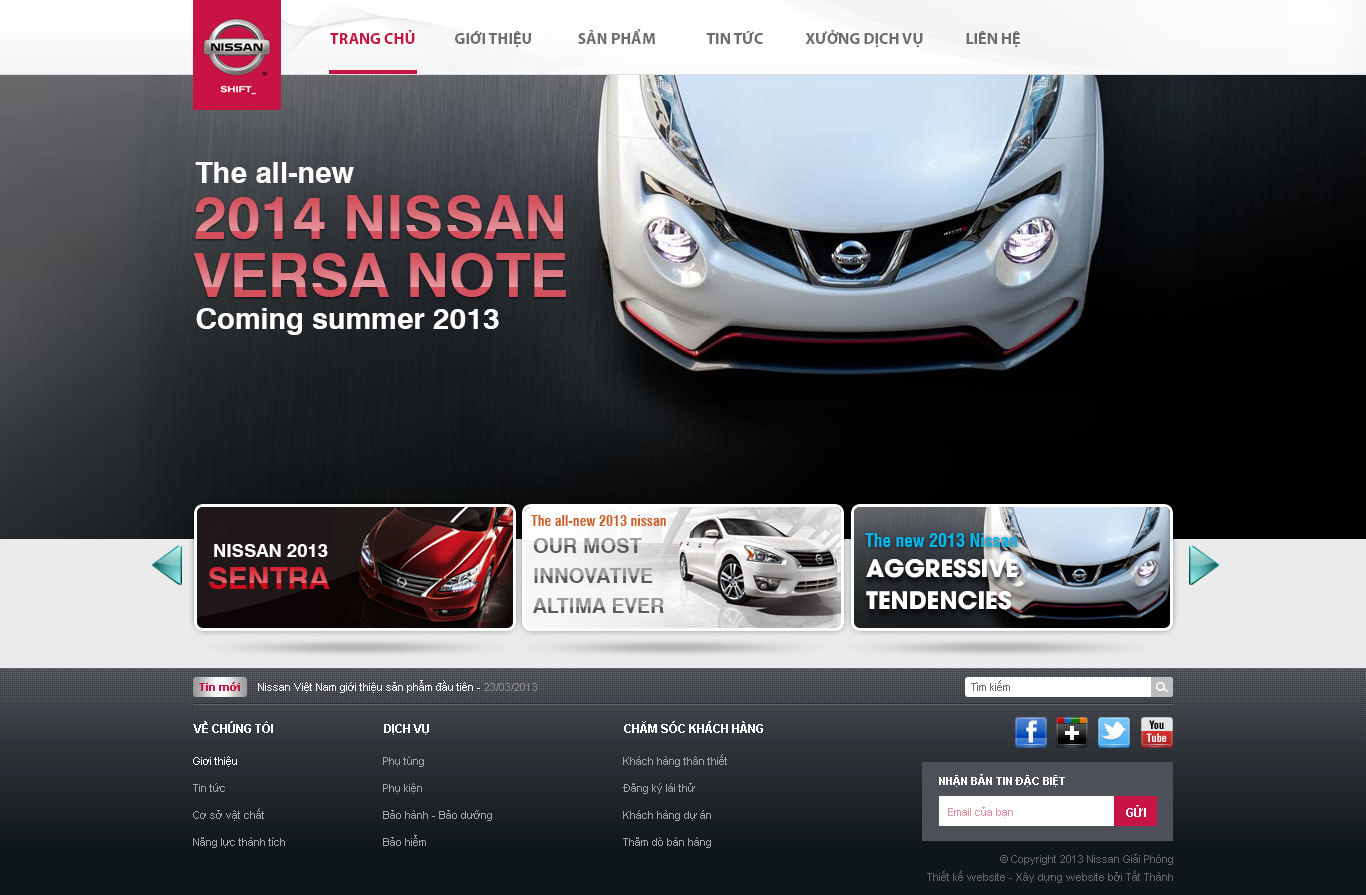Open the Facebook social icon
The image size is (1366, 895).
(1031, 732)
